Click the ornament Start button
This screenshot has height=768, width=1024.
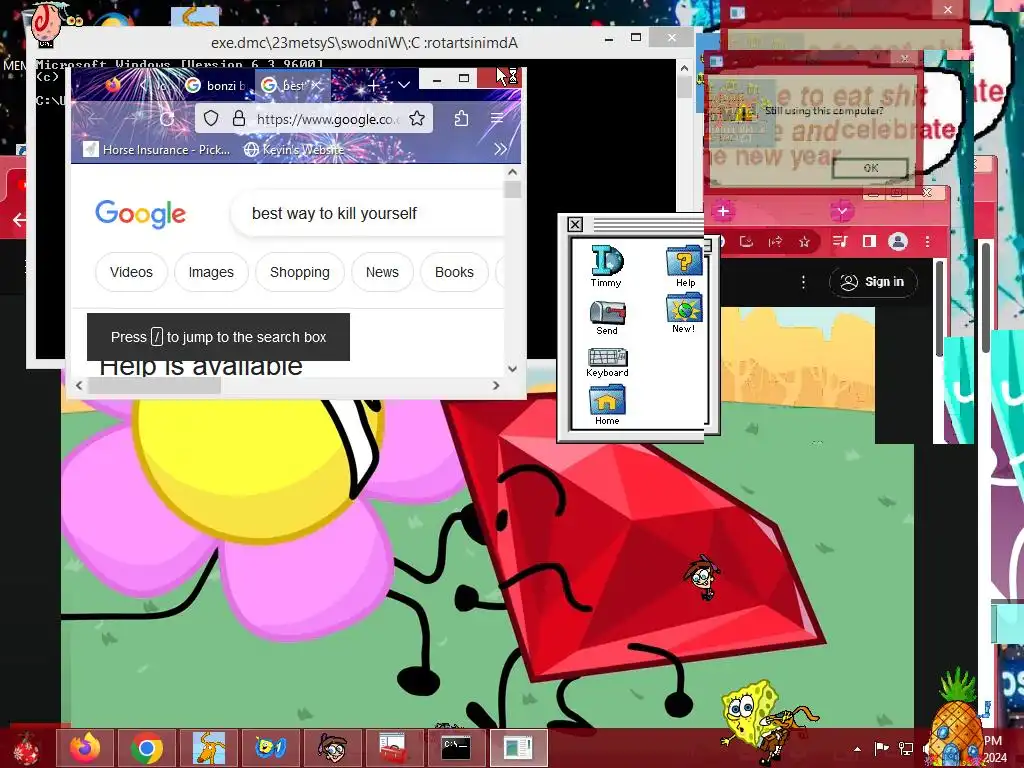(26, 748)
